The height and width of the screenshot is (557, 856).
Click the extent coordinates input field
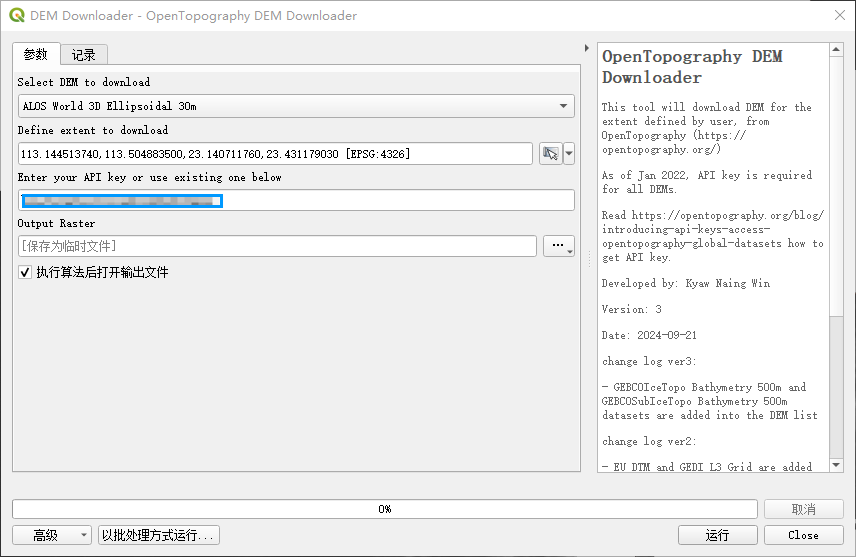[275, 153]
